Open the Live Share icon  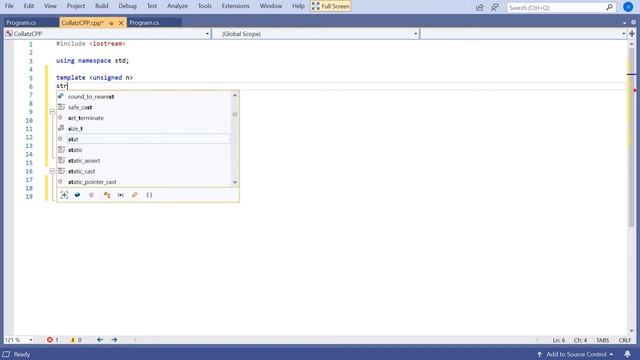480,7
